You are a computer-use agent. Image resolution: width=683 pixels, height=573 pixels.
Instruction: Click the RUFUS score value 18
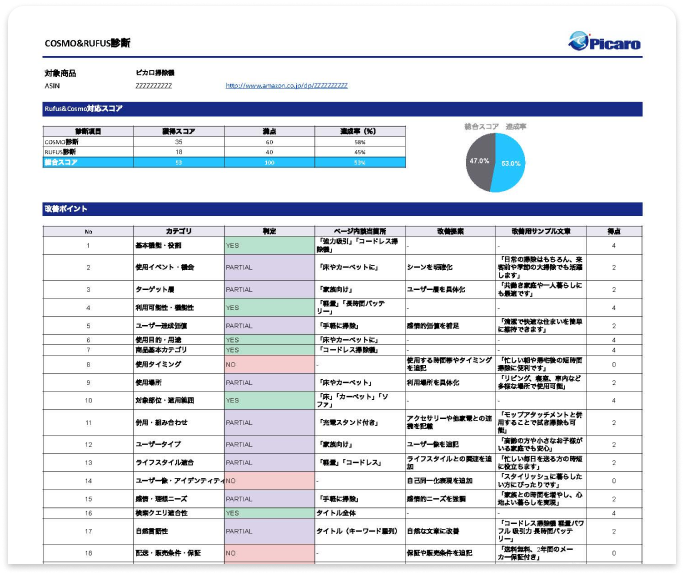point(179,152)
